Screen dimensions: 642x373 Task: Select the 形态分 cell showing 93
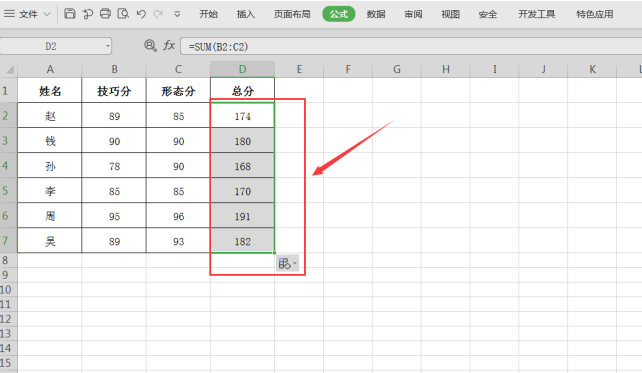[178, 241]
